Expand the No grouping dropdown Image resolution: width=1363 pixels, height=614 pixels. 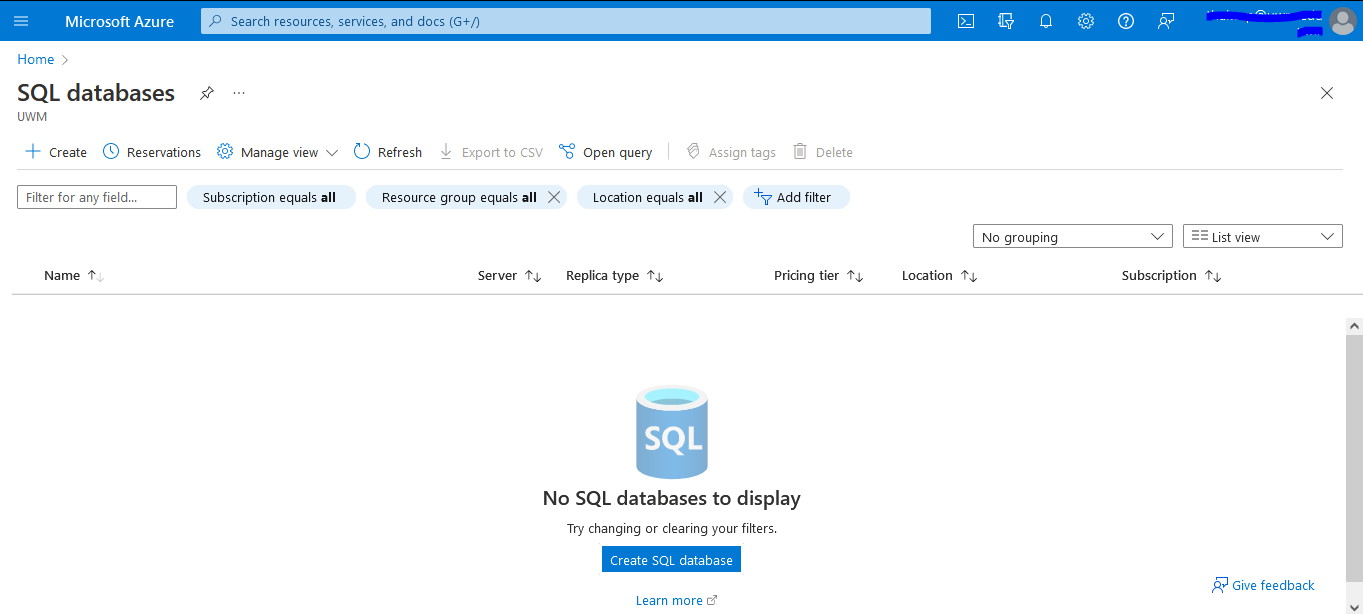tap(1072, 235)
